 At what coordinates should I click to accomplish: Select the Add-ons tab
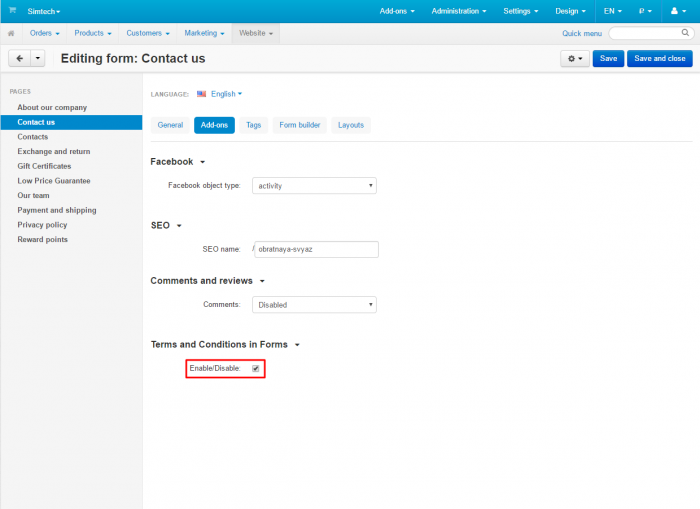(214, 125)
